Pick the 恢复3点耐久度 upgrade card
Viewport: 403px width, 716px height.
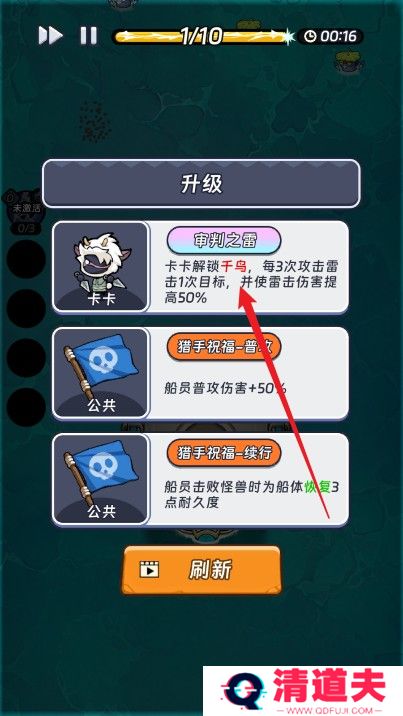pyautogui.click(x=201, y=479)
